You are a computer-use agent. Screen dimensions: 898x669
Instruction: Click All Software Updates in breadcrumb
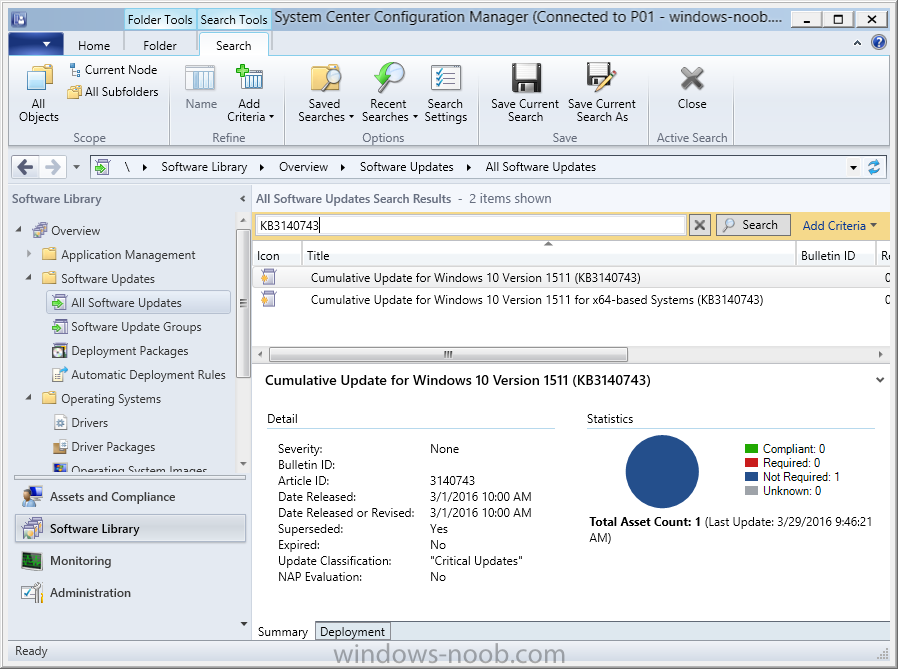point(541,167)
